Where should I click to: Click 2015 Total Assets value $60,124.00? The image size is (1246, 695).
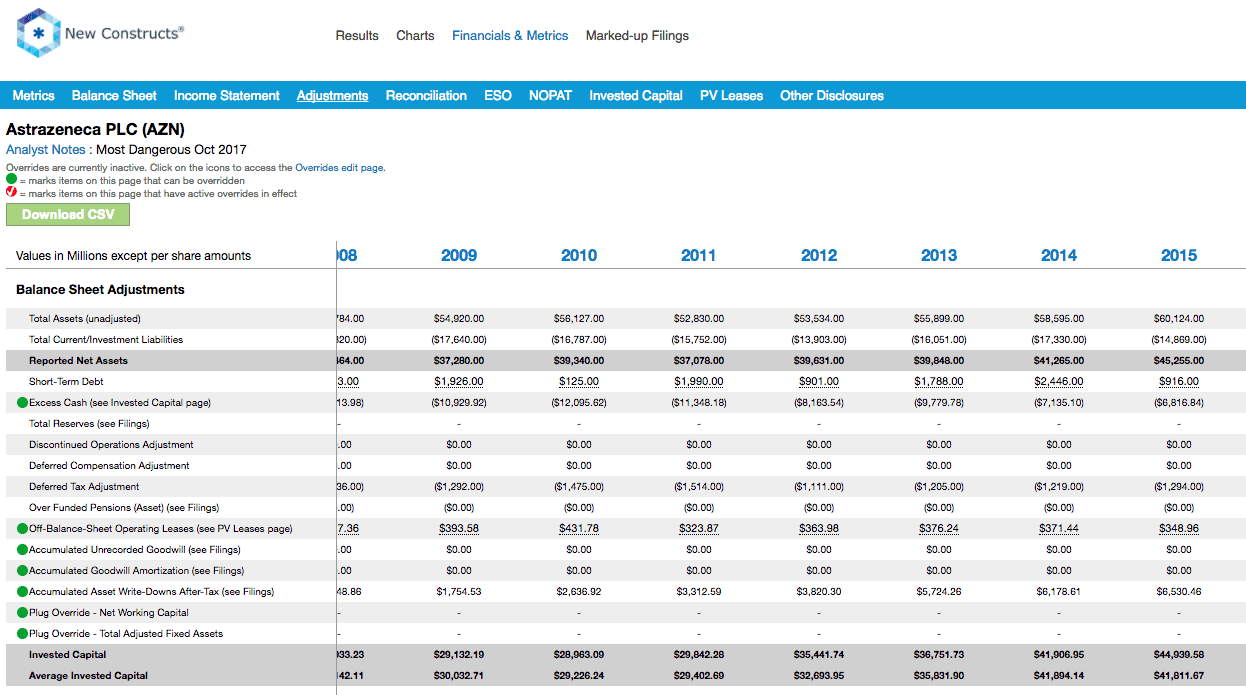coord(1179,319)
